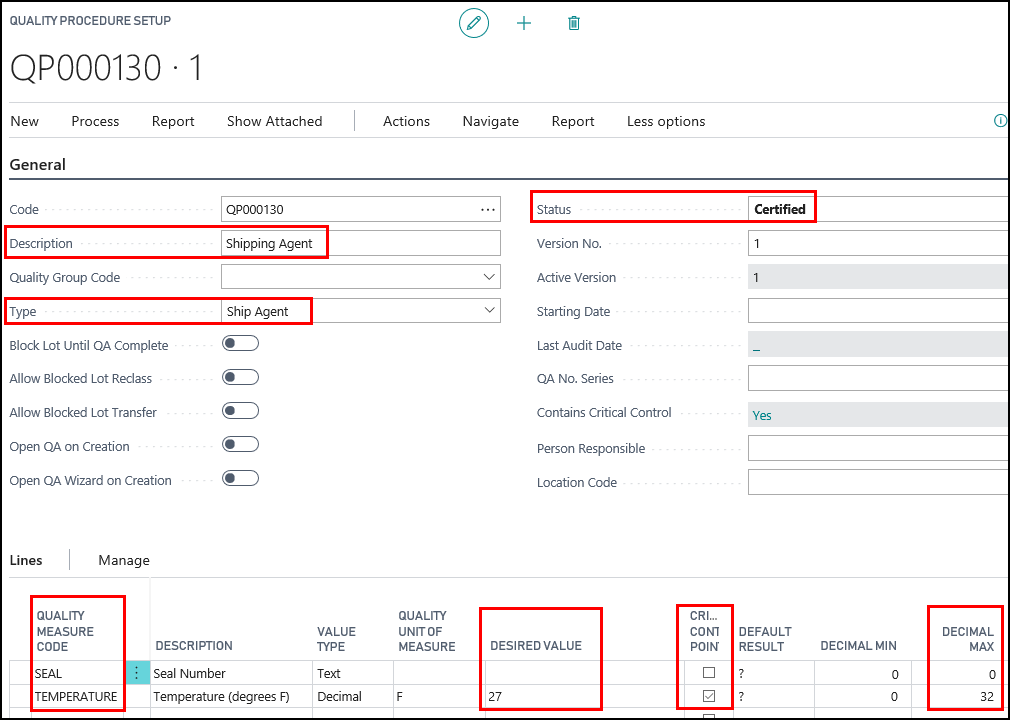Click the pencil edit icon
The image size is (1010, 720).
pyautogui.click(x=474, y=23)
